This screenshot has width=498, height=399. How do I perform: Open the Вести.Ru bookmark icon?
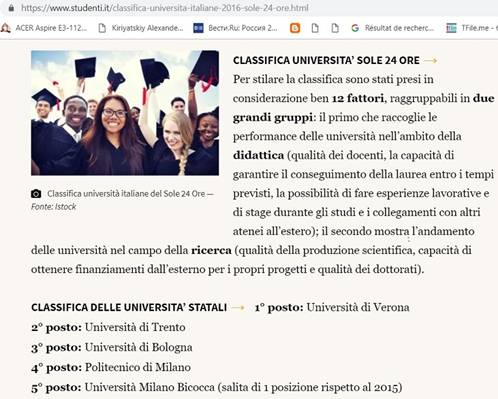coord(198,28)
